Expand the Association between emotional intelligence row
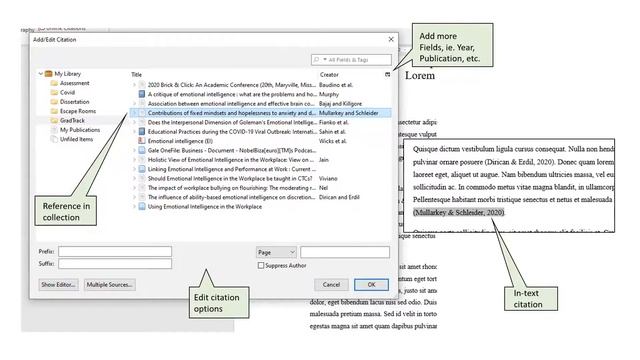Screen dimensions: 640x360 [134, 104]
